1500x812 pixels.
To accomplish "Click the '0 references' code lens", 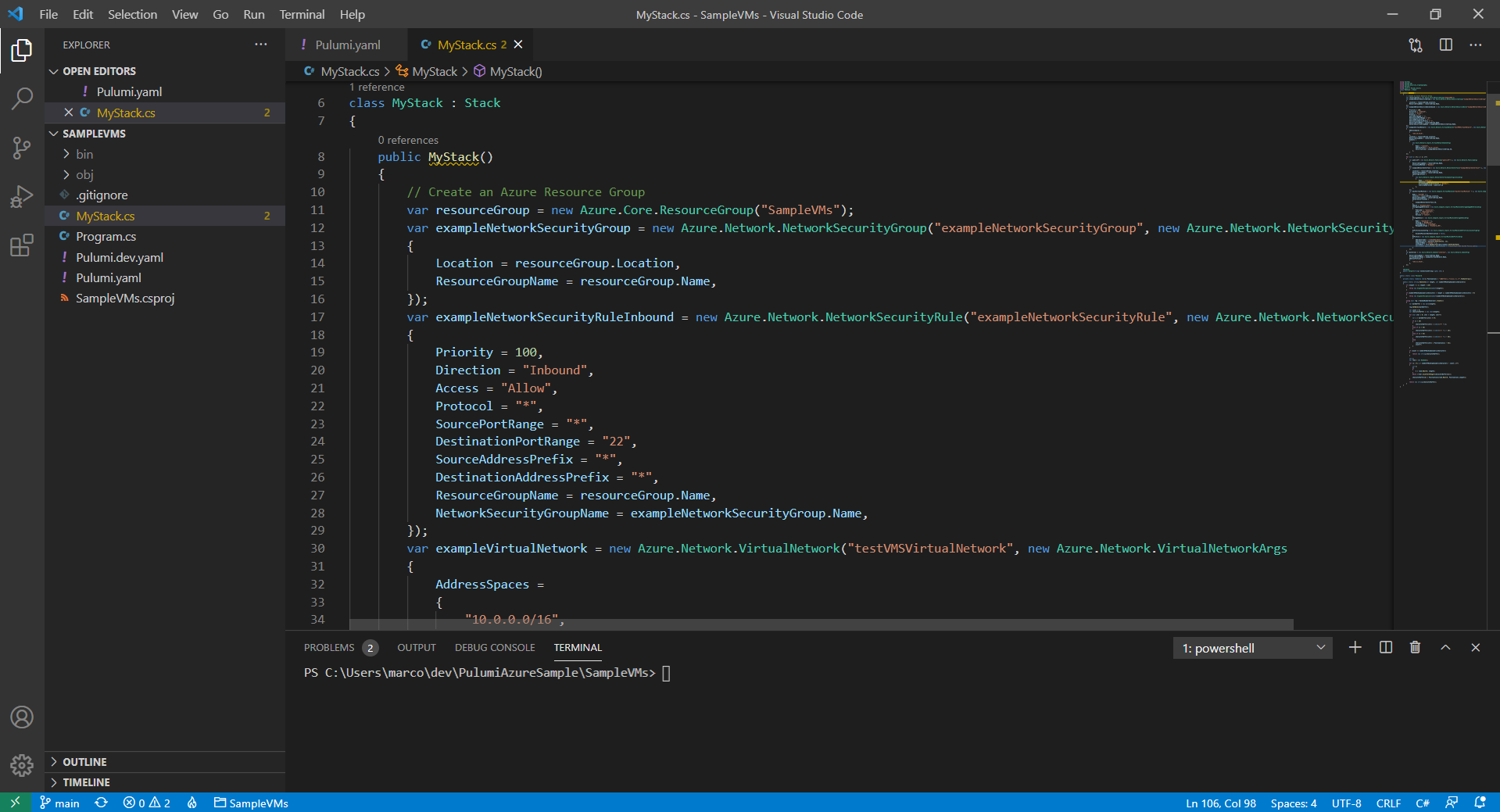I will coord(408,140).
